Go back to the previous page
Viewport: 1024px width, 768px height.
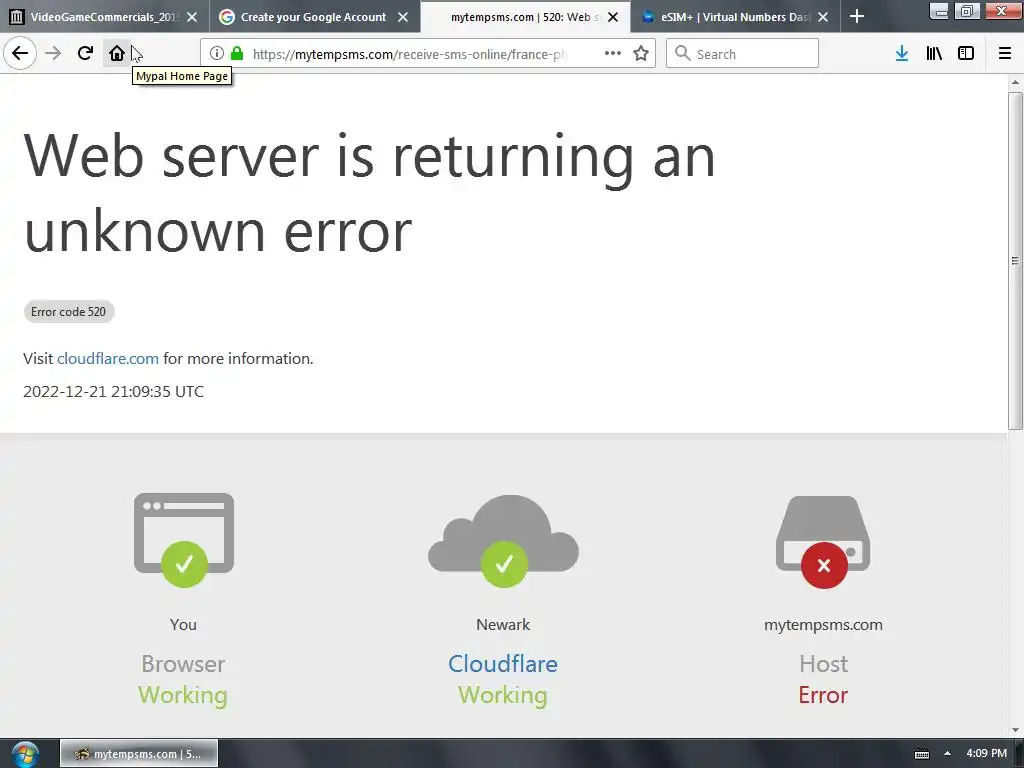click(20, 53)
